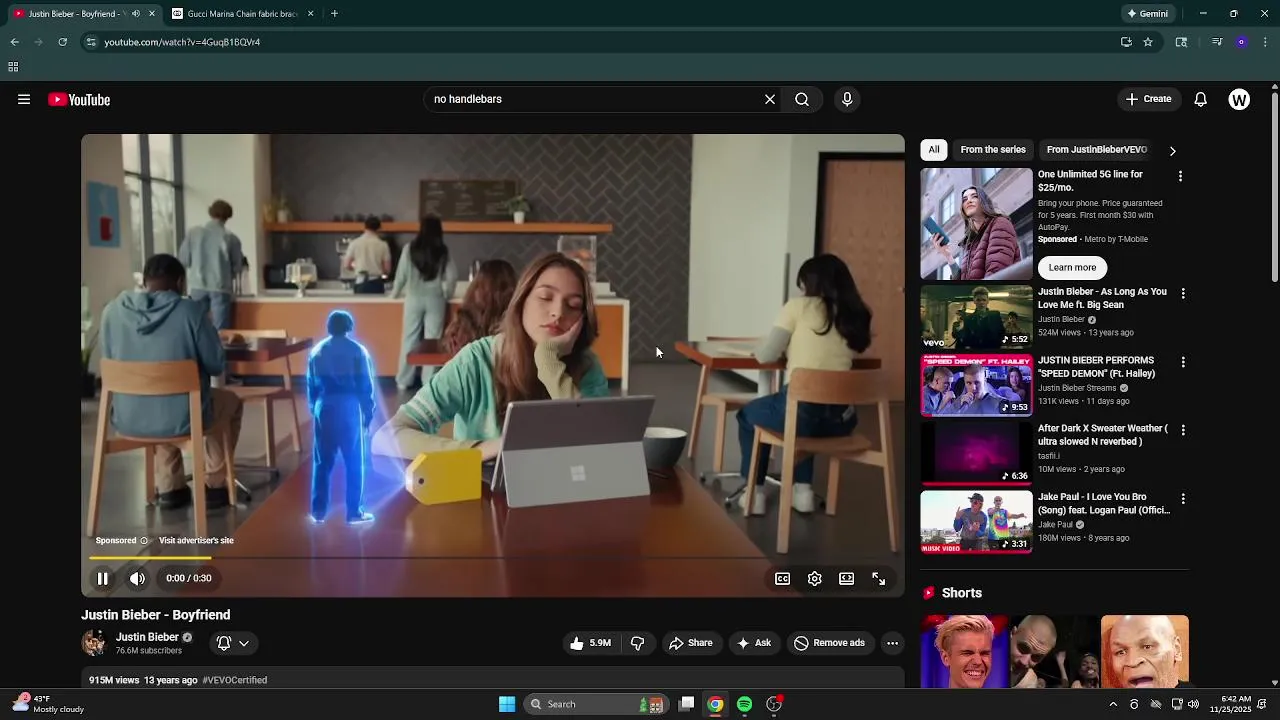This screenshot has width=1280, height=720.
Task: Select From JustinBieberVEVO chip
Action: (1097, 150)
